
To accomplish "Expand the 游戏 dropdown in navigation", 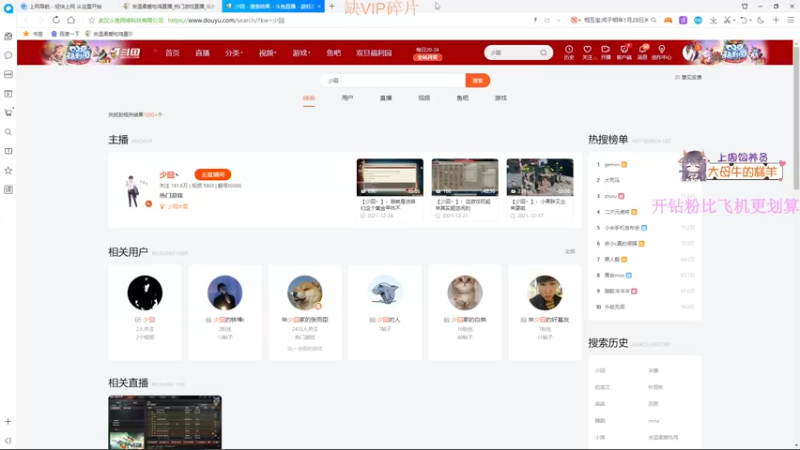I will pyautogui.click(x=301, y=53).
